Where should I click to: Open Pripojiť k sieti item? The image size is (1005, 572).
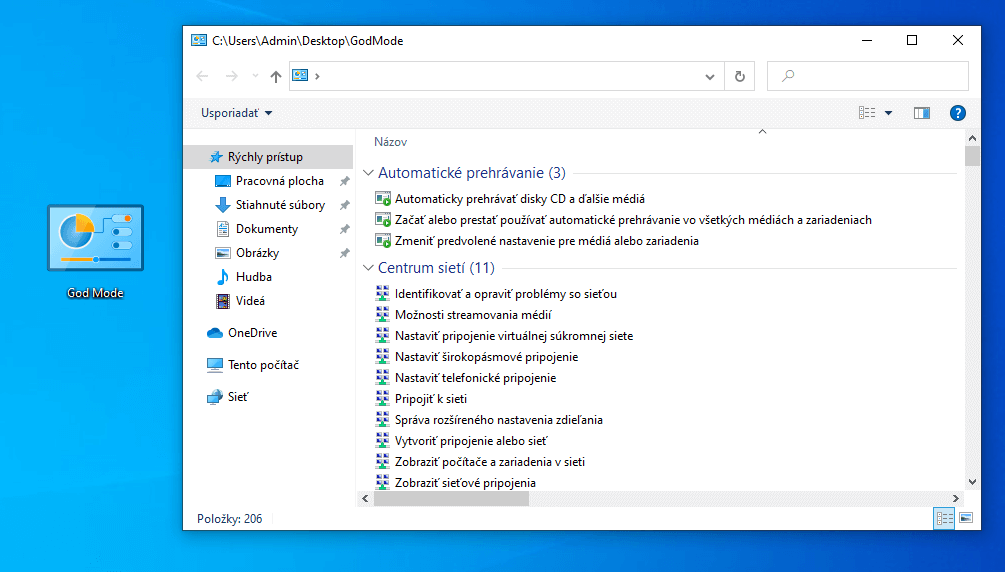[430, 399]
